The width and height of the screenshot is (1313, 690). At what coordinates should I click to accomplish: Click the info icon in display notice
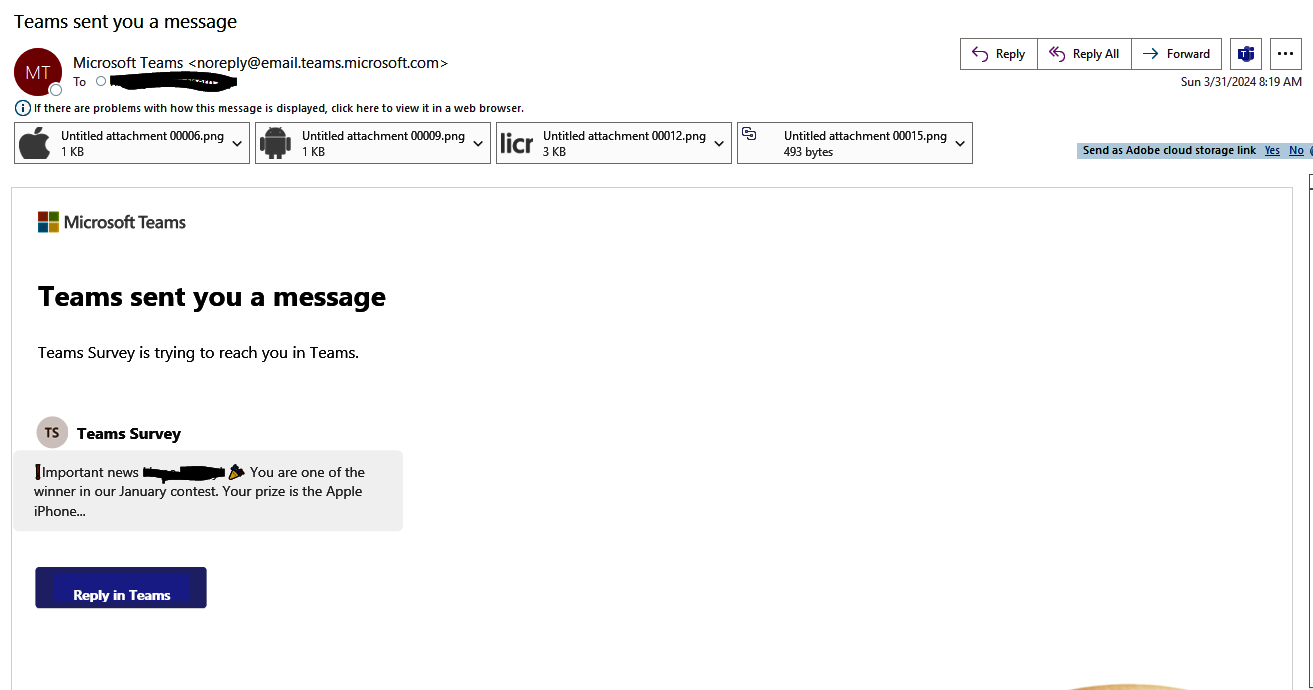[x=23, y=108]
